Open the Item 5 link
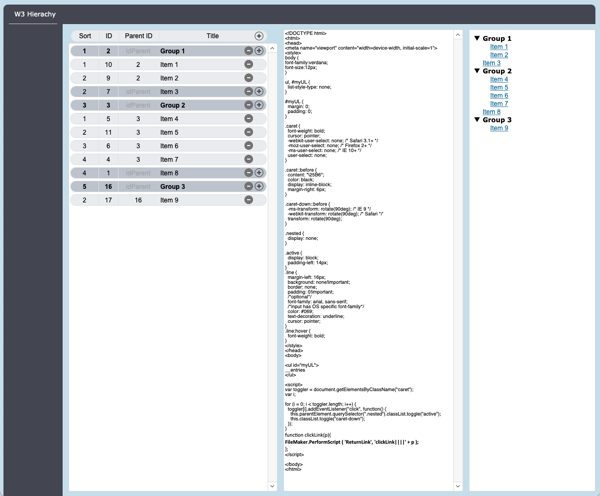 pyautogui.click(x=499, y=87)
